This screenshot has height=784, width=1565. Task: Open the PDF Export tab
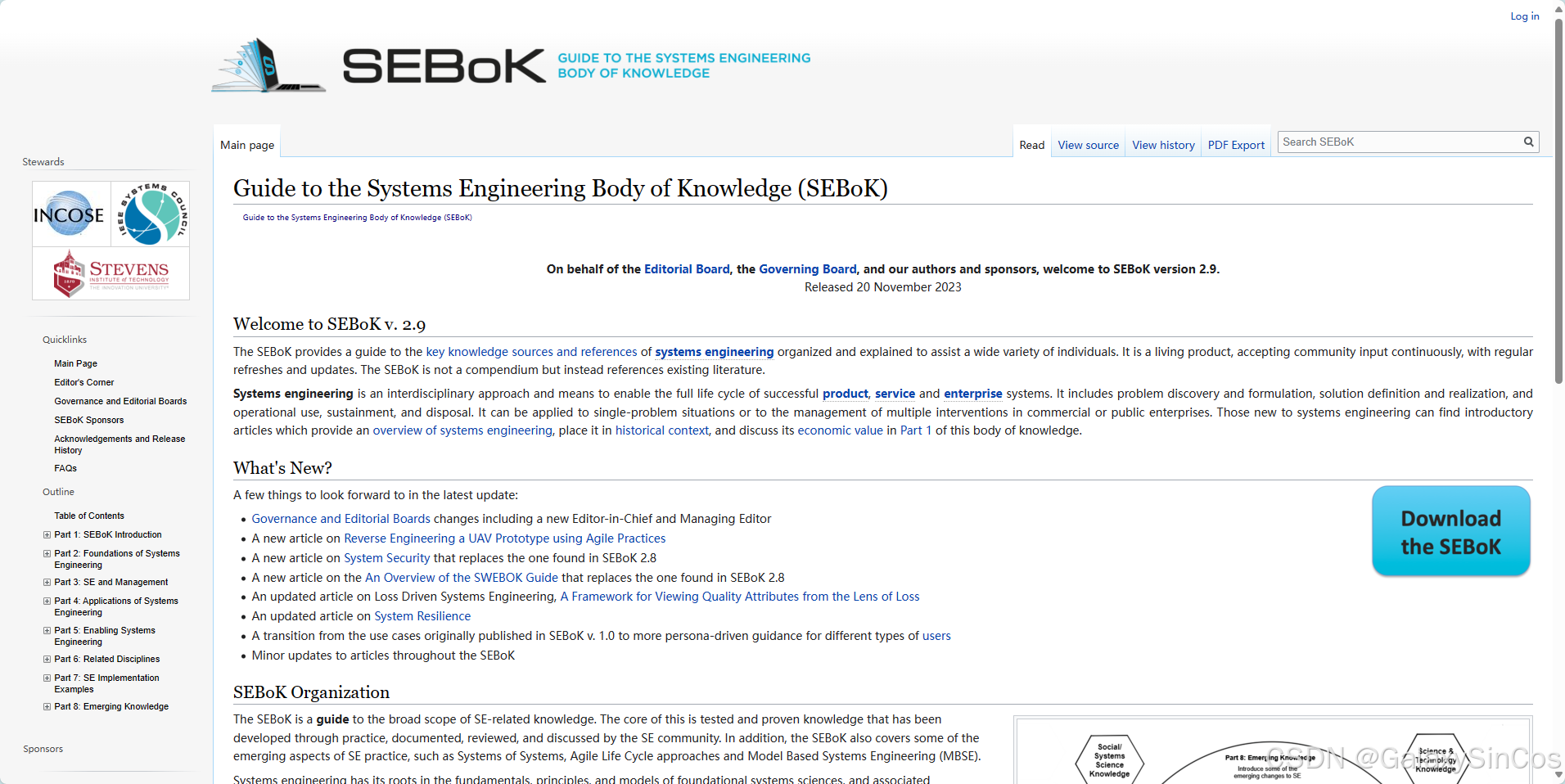tap(1236, 145)
